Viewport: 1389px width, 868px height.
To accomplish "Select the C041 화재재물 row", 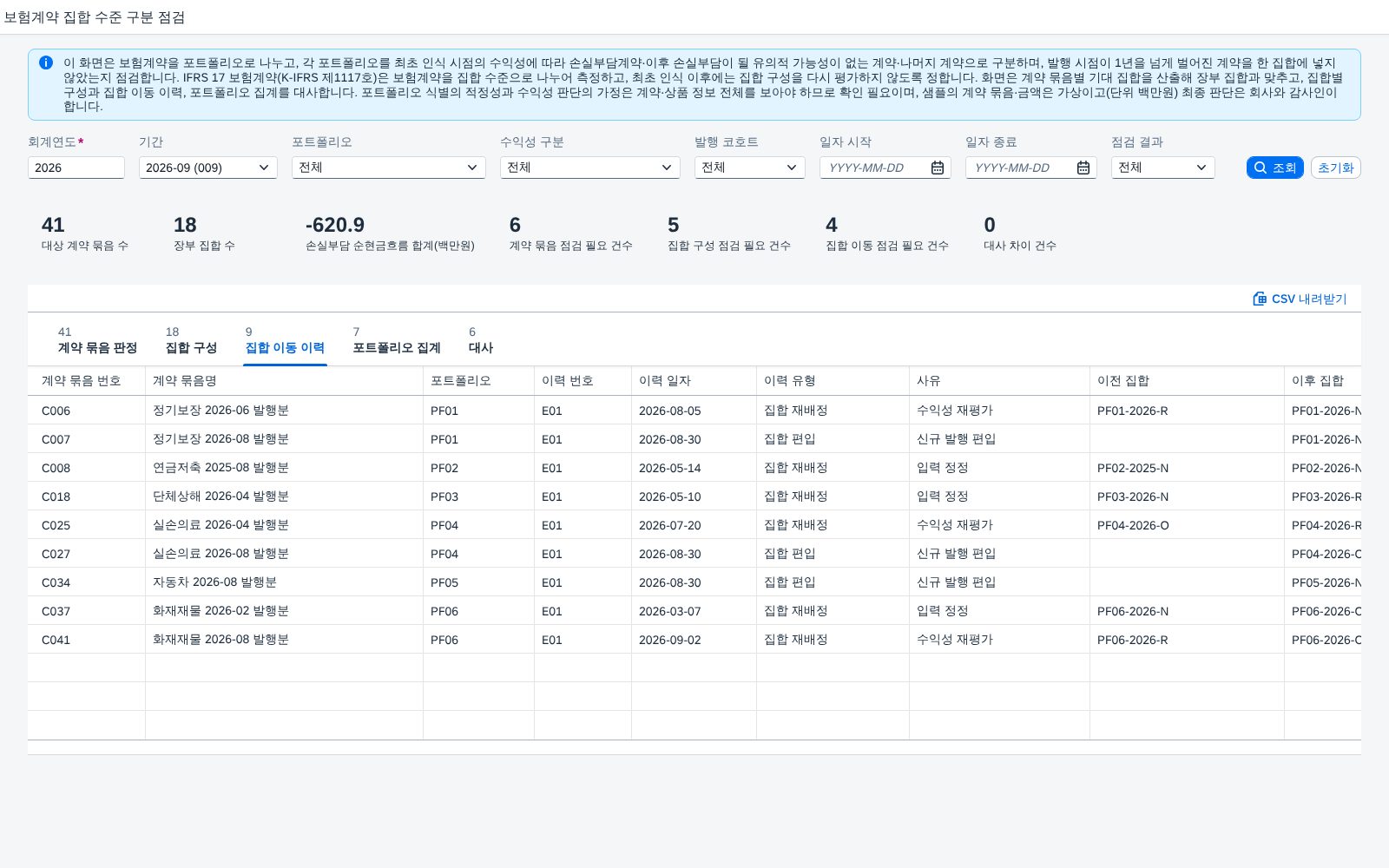I will 694,640.
